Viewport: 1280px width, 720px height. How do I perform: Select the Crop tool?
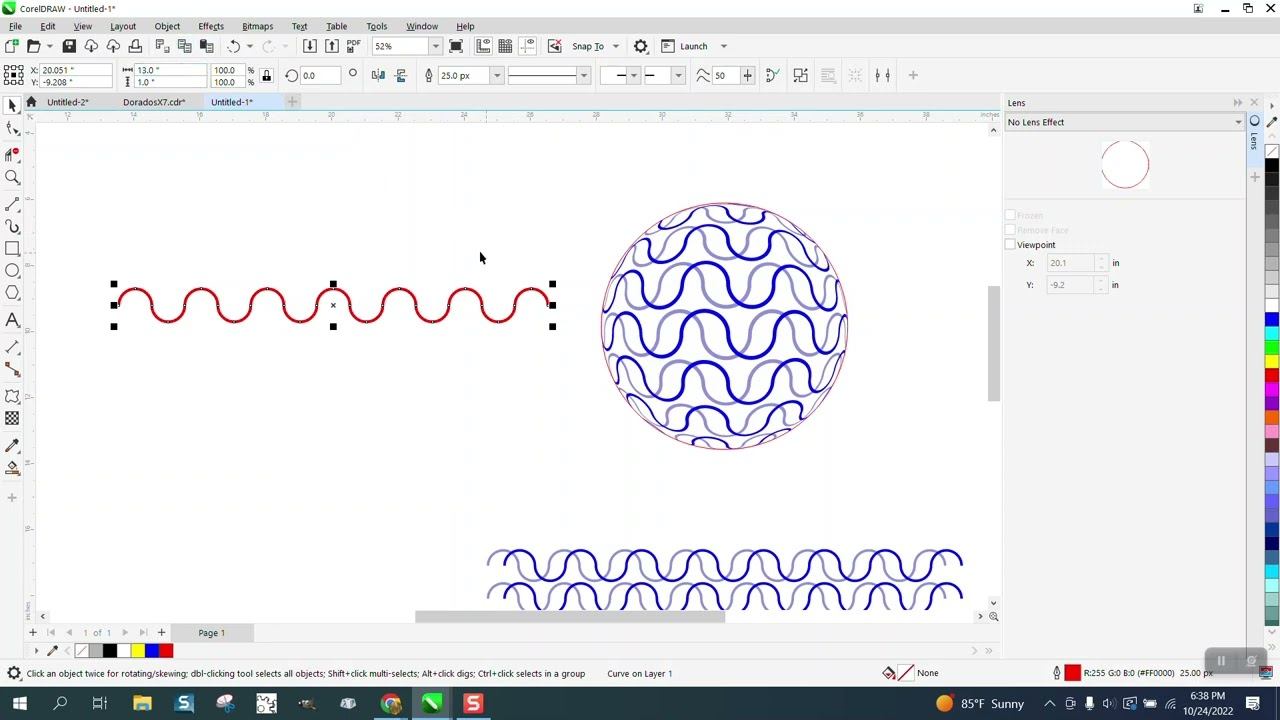coord(12,154)
